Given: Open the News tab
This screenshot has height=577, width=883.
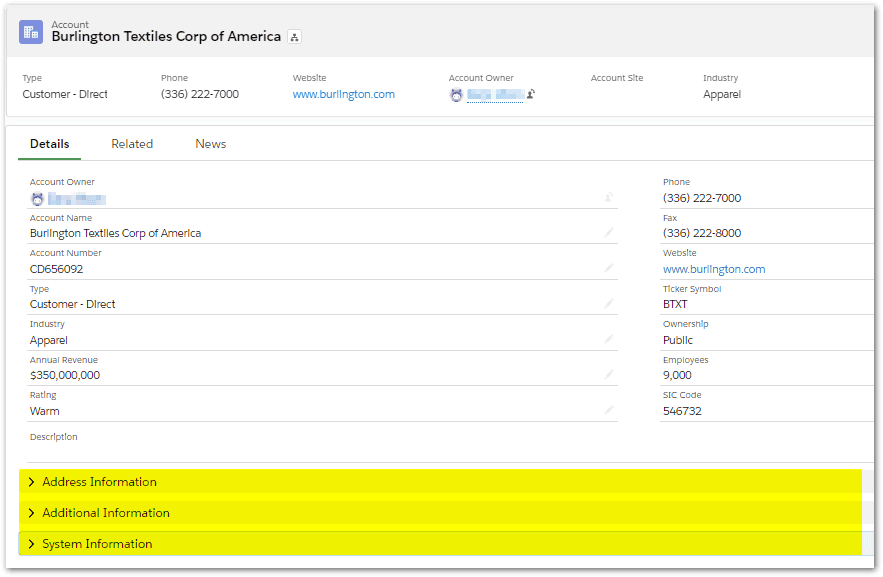Looking at the screenshot, I should tap(211, 144).
